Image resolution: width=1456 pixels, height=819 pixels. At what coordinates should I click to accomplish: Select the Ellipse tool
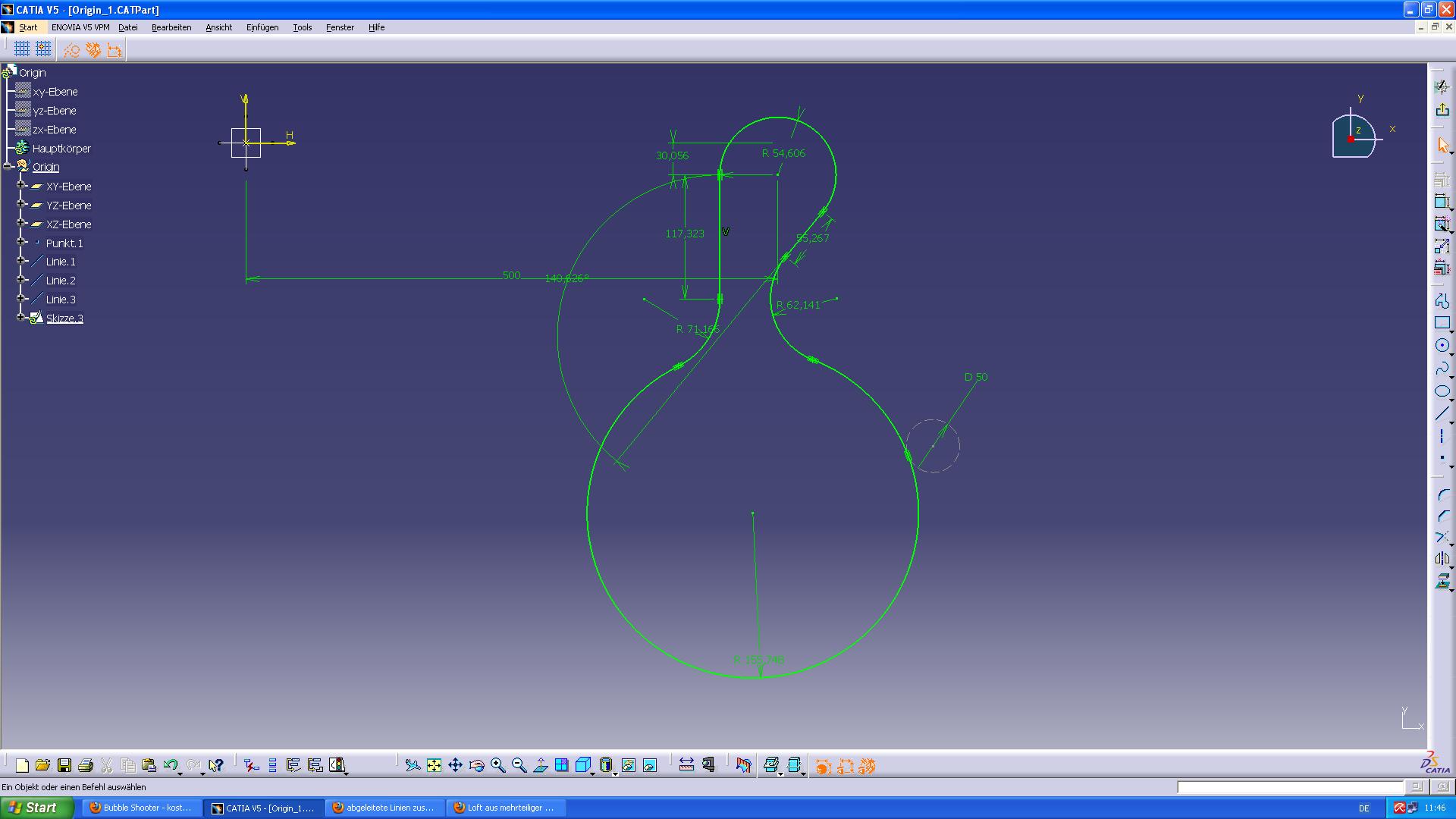(x=1442, y=391)
